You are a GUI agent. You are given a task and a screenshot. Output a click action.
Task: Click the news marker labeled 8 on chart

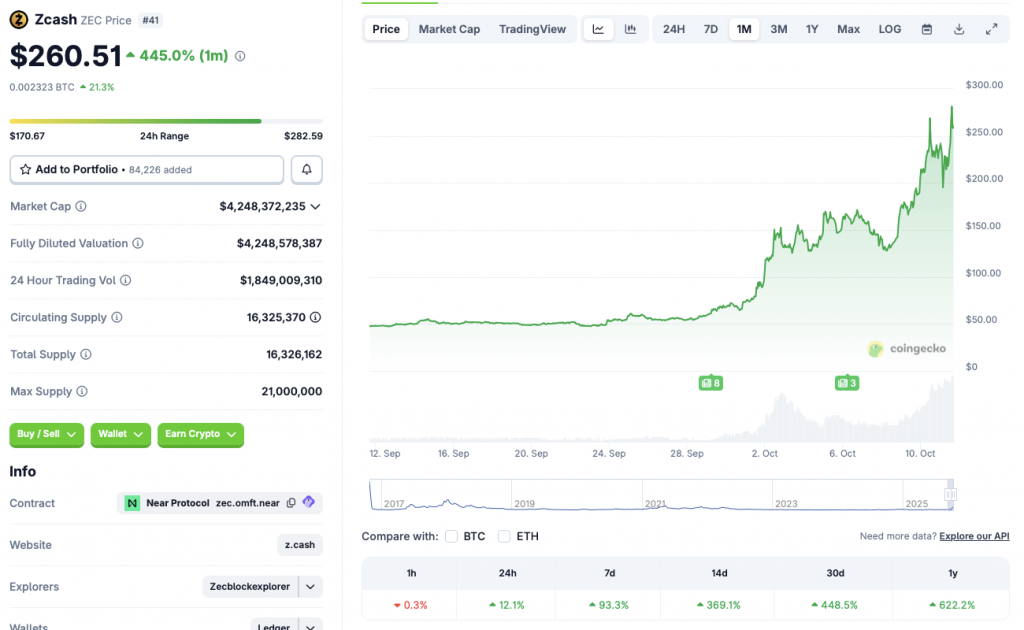click(710, 383)
